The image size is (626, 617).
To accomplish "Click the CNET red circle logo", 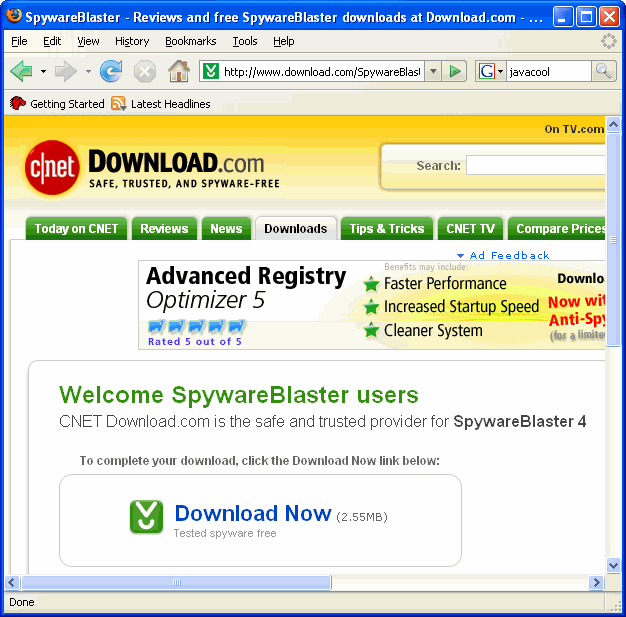I will (52, 167).
